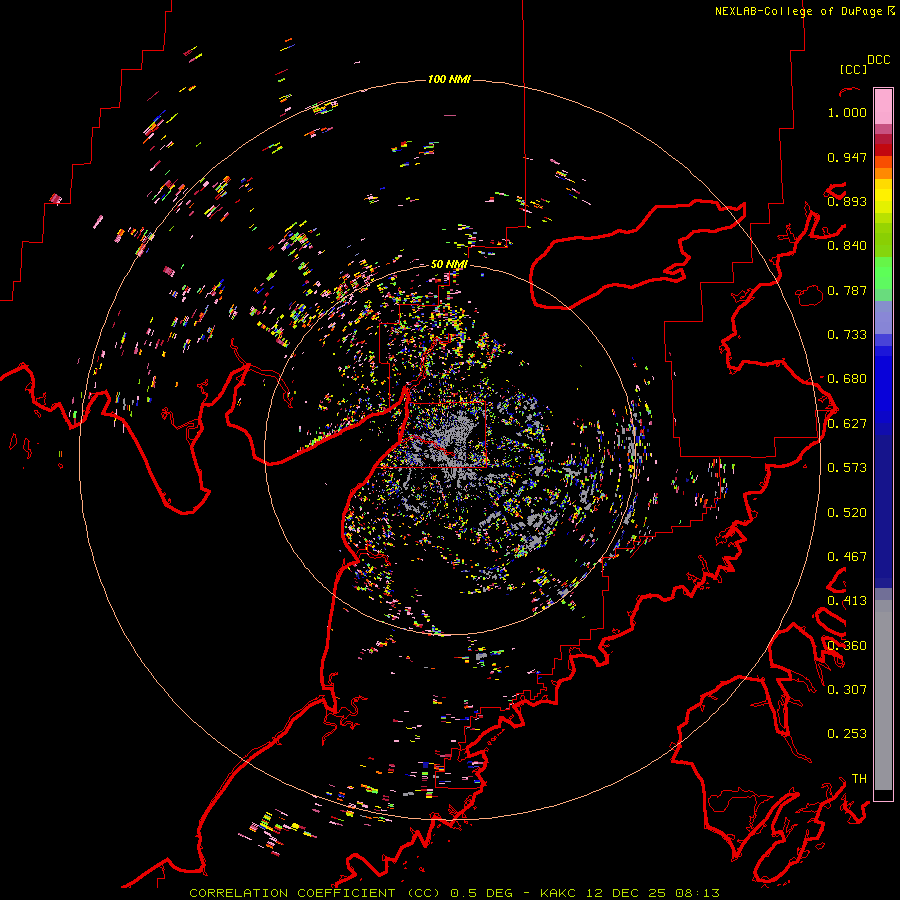
Task: Click the 100 NMI range ring label
Action: point(449,79)
